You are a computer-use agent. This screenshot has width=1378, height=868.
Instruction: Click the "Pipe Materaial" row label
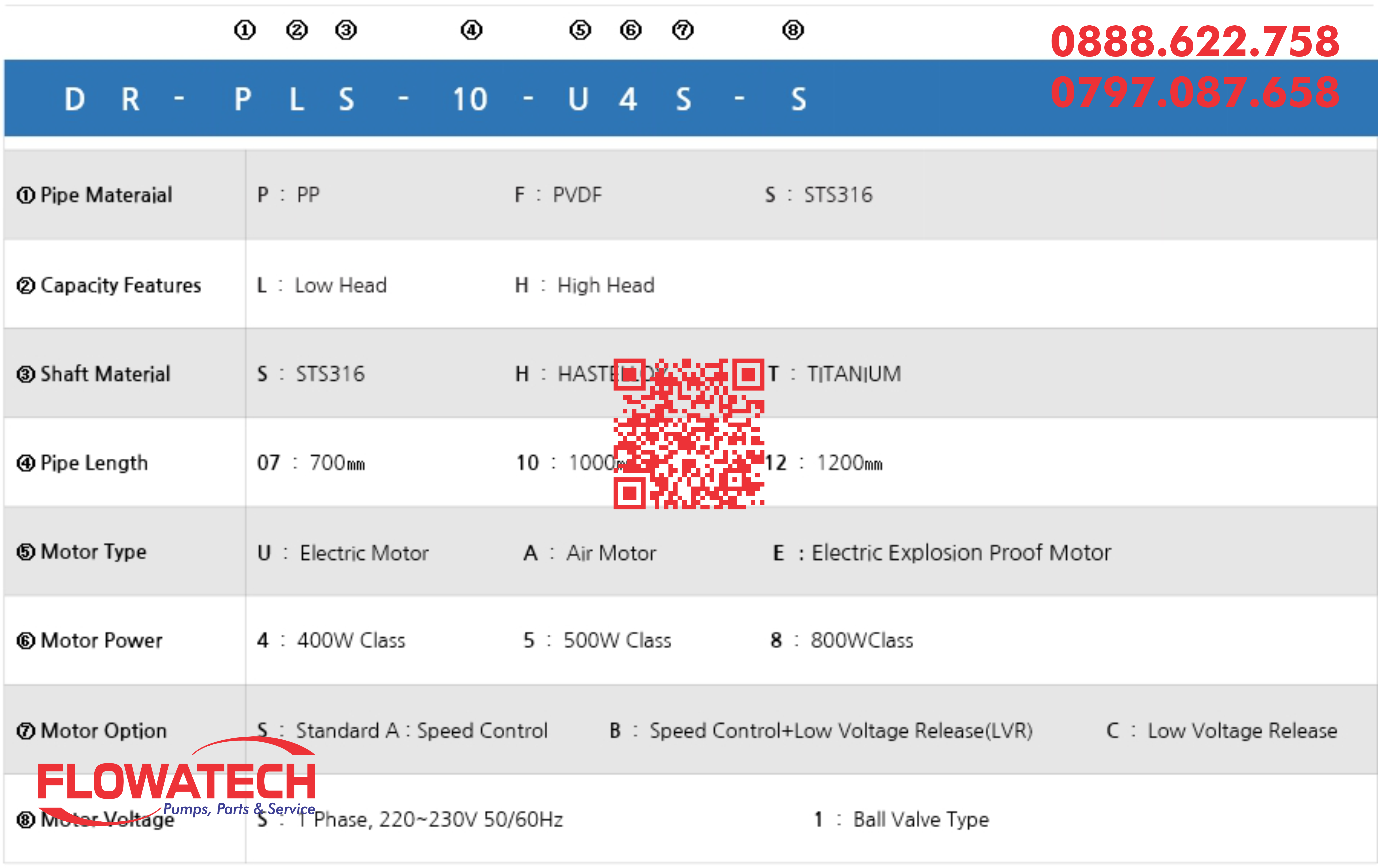[x=95, y=195]
